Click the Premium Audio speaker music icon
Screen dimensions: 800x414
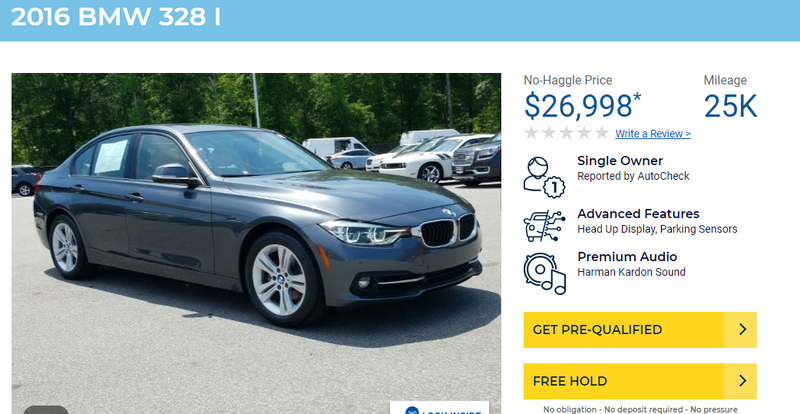544,274
